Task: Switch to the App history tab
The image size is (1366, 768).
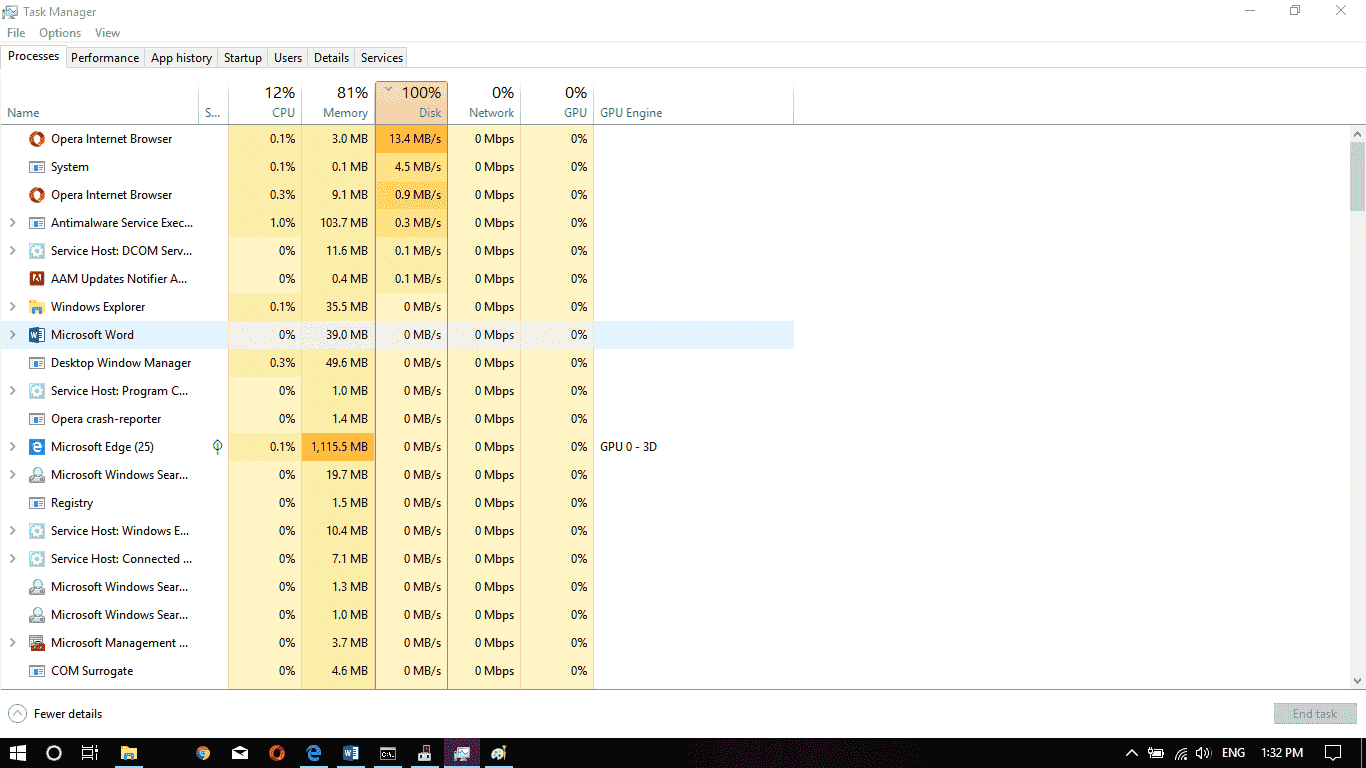Action: pos(181,58)
